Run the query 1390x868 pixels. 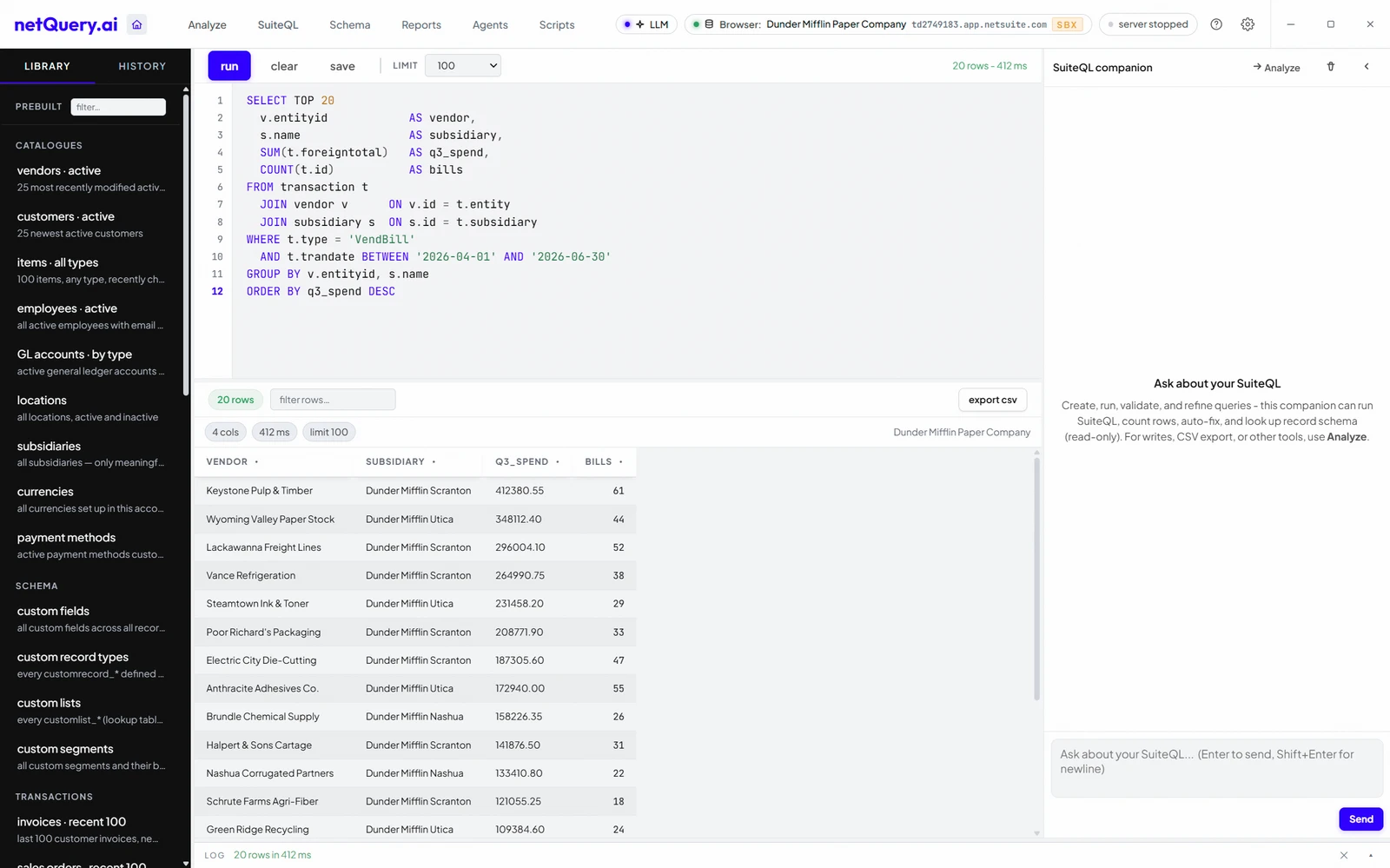pyautogui.click(x=229, y=66)
